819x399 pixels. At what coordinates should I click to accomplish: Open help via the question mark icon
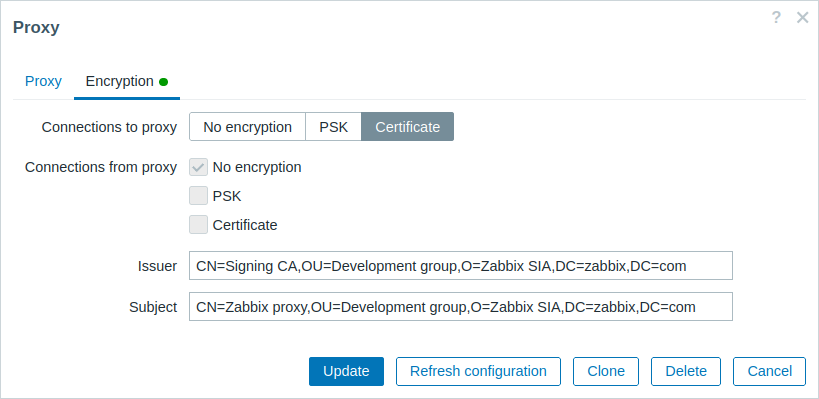click(776, 18)
